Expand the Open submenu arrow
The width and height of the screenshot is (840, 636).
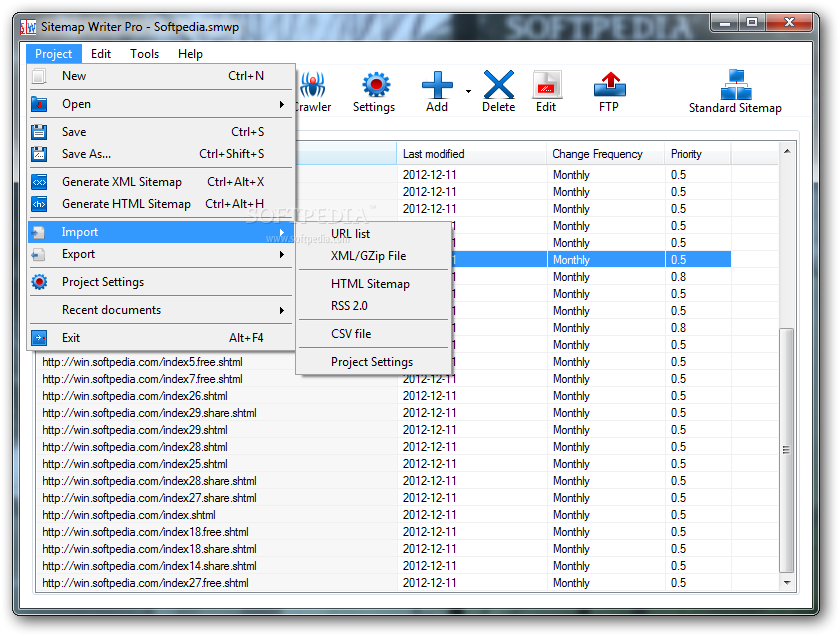pos(282,104)
